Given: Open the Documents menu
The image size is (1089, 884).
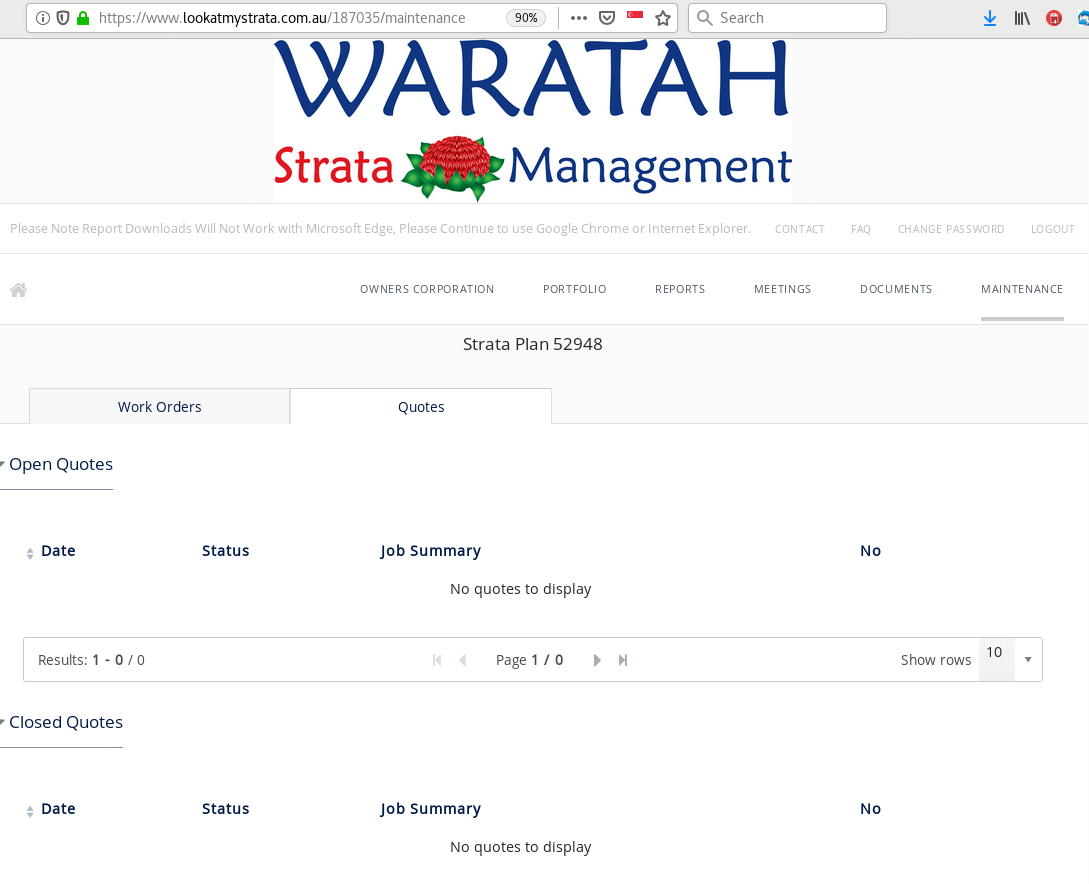Looking at the screenshot, I should pos(896,289).
